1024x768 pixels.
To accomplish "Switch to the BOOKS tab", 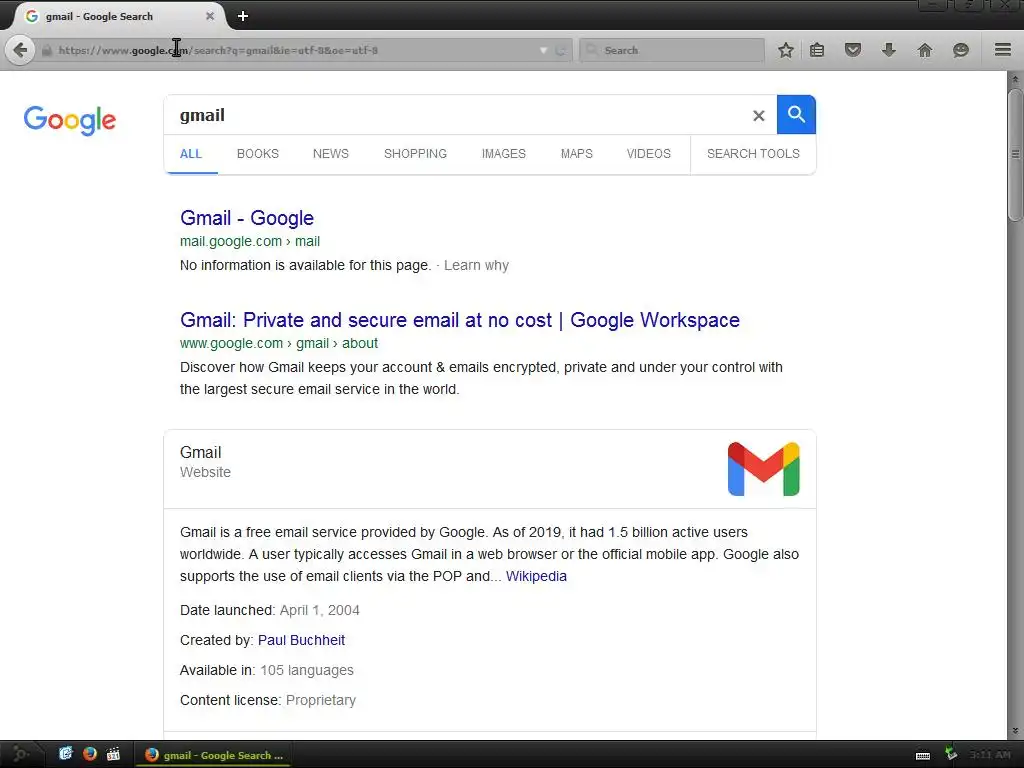I will [x=258, y=153].
